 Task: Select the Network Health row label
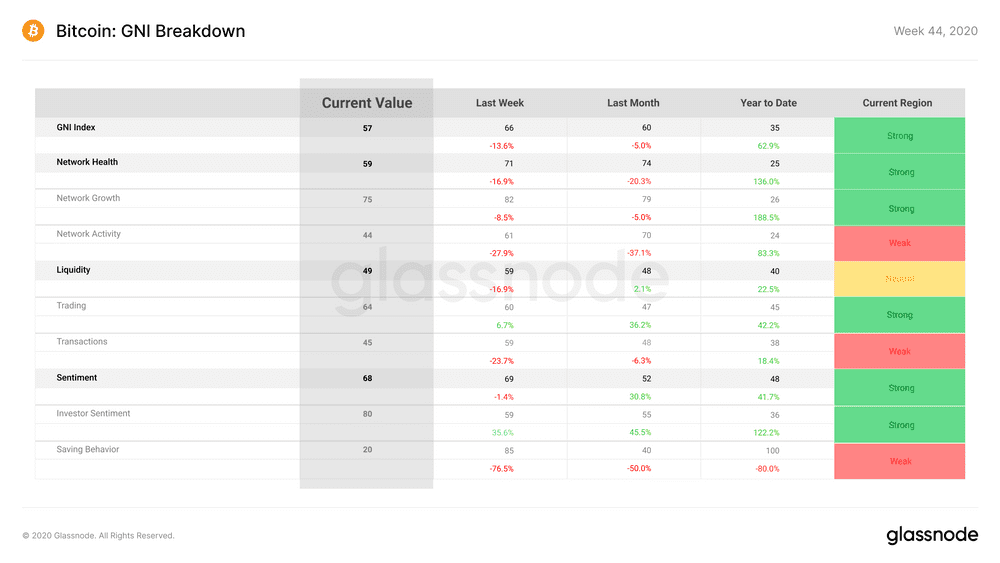(87, 162)
